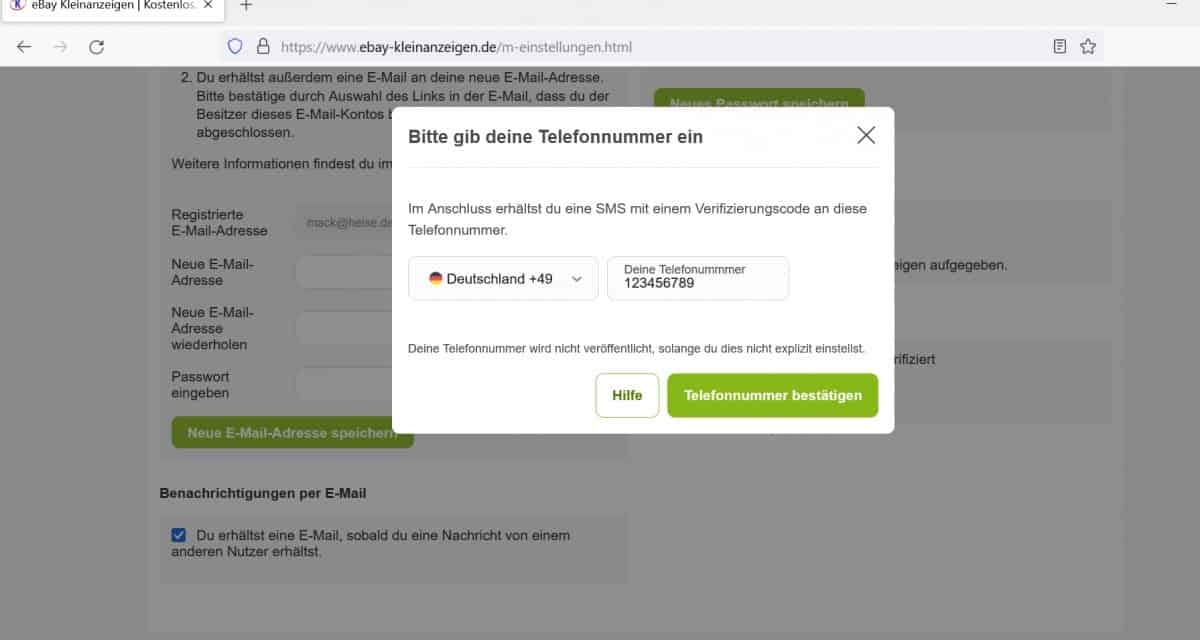The width and height of the screenshot is (1200, 640).
Task: Bookmark the page with the star icon
Action: [1086, 46]
